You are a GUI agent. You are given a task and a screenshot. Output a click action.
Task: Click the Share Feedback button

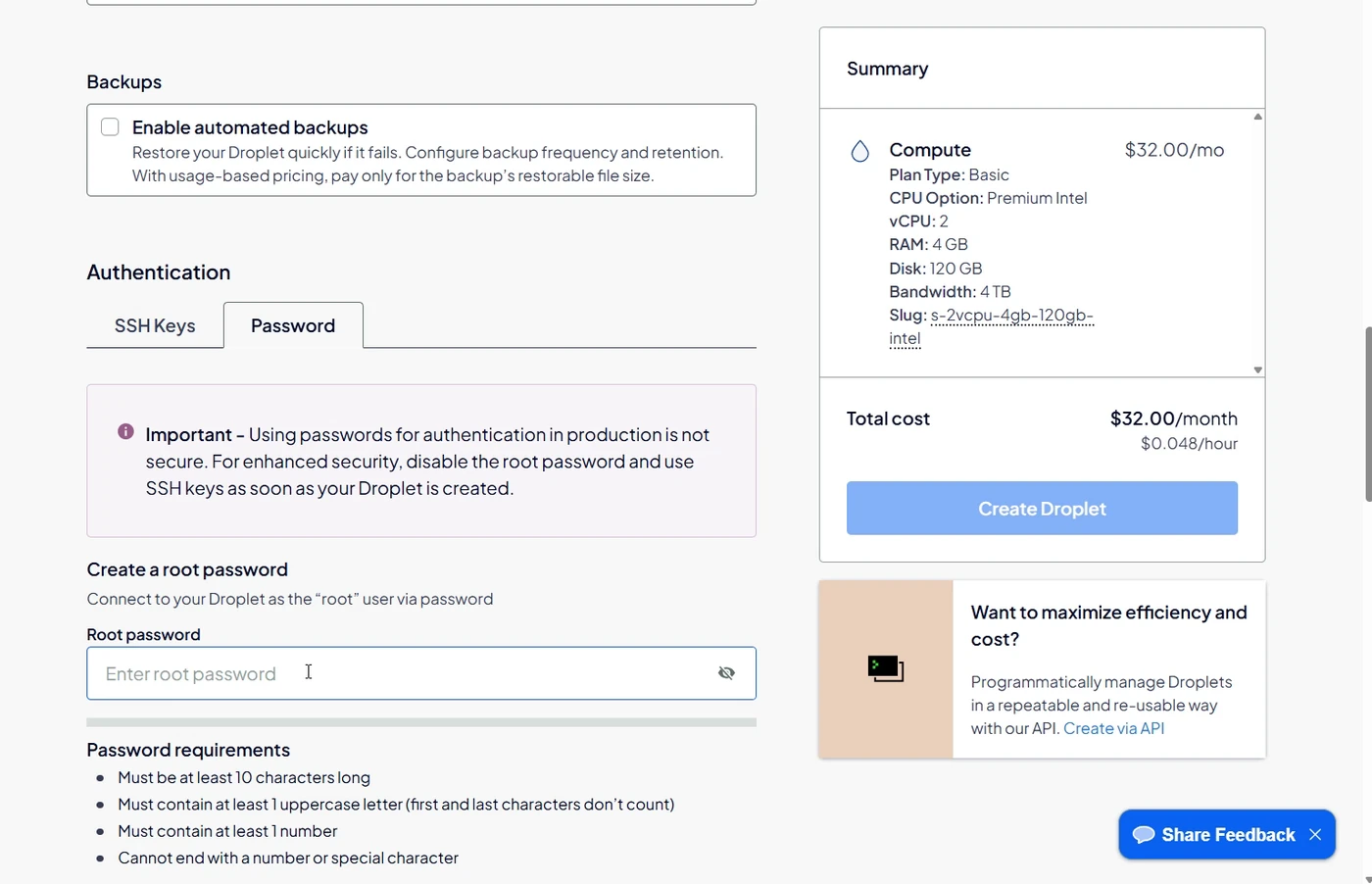[x=1227, y=835]
